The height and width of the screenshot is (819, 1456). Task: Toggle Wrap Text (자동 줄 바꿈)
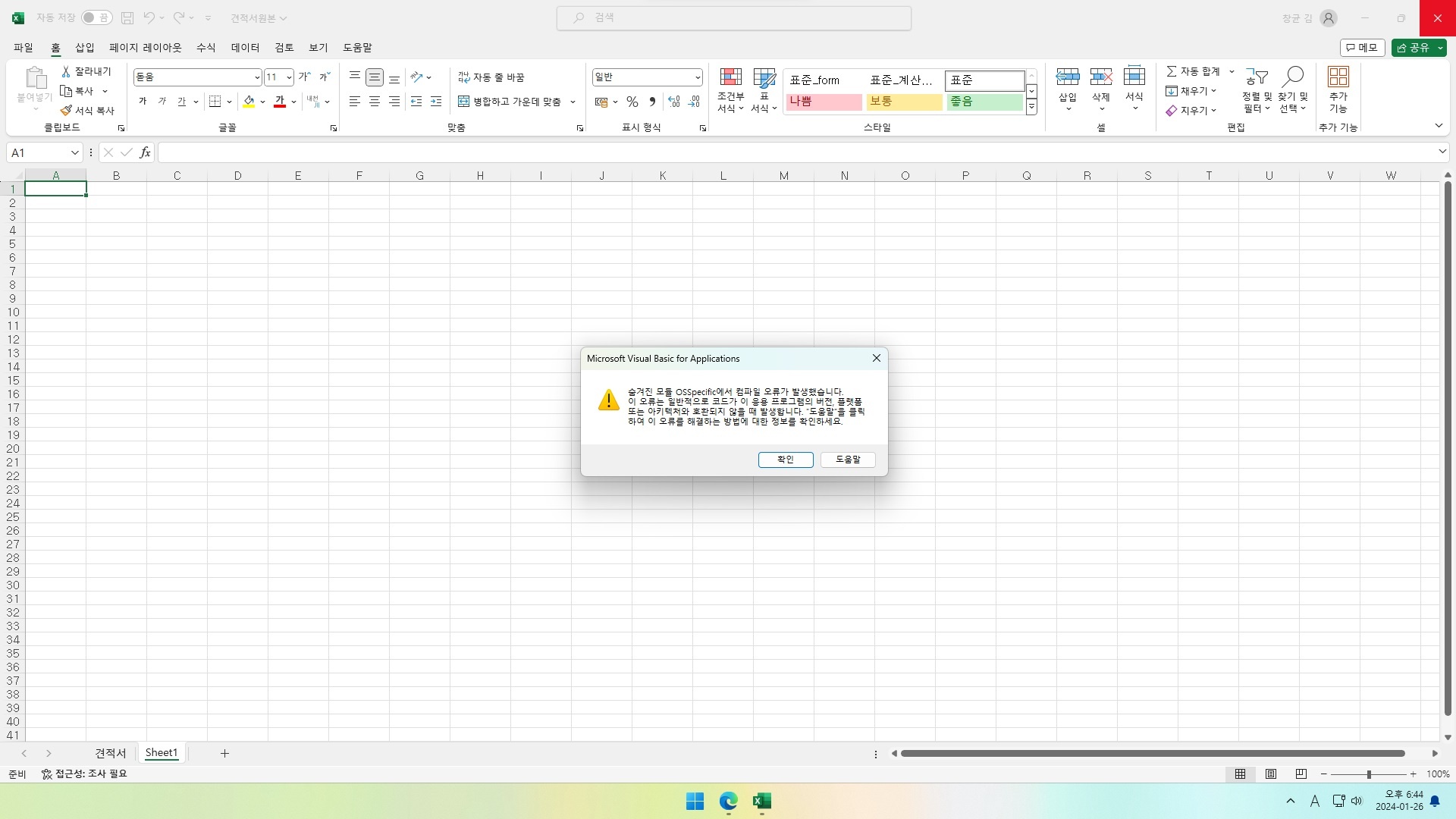pyautogui.click(x=491, y=77)
